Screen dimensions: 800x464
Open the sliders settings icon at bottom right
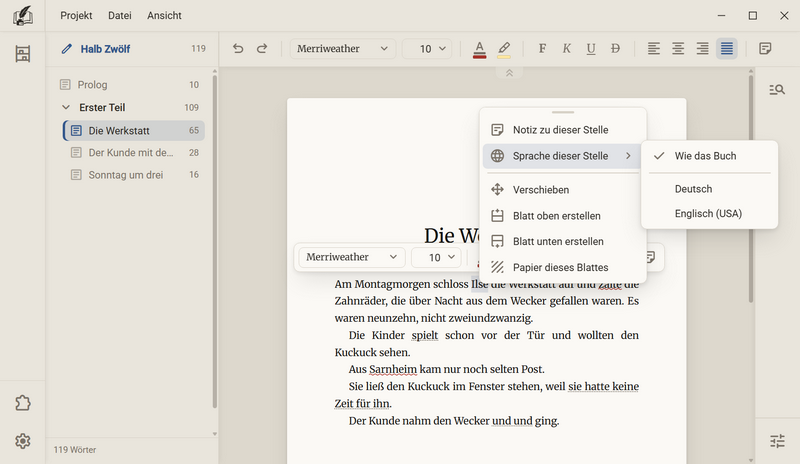778,441
